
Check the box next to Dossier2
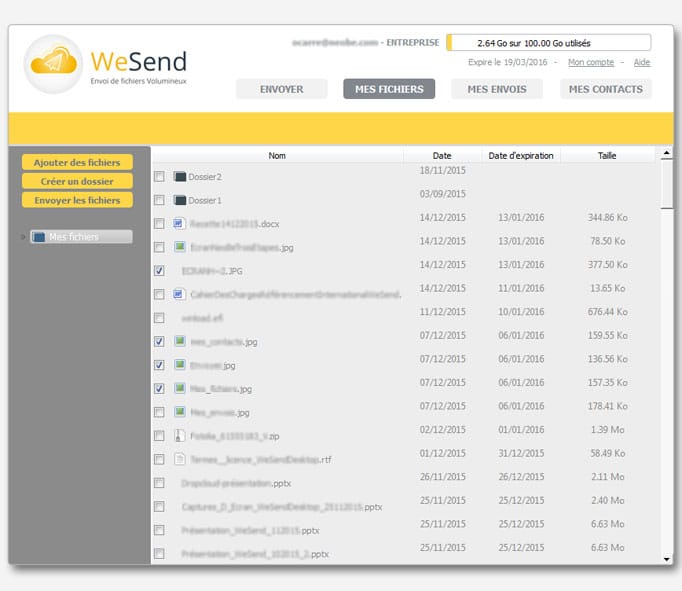click(x=159, y=177)
